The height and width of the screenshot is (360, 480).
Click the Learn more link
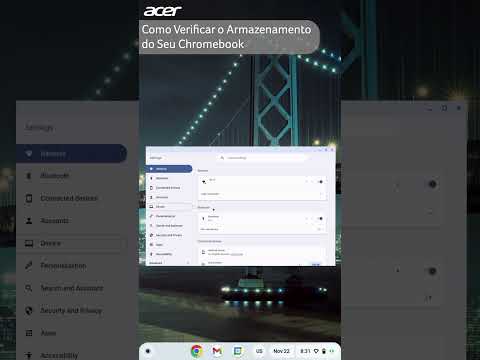[x=237, y=254]
